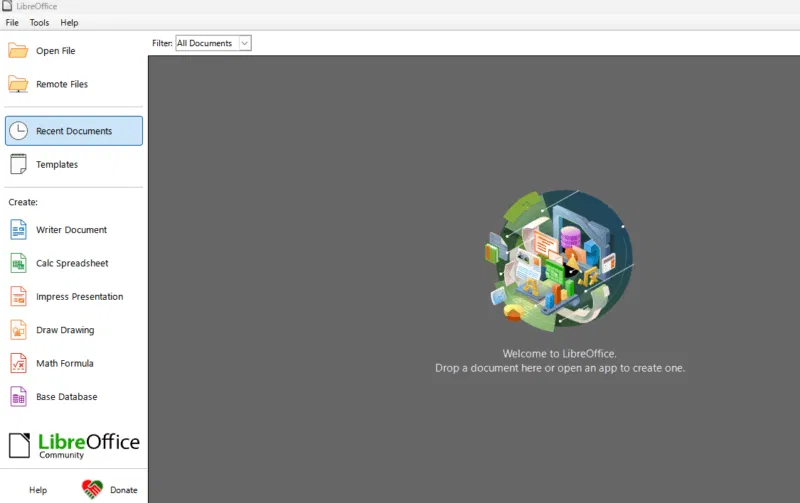Click the Remote Files folder icon

coord(18,84)
